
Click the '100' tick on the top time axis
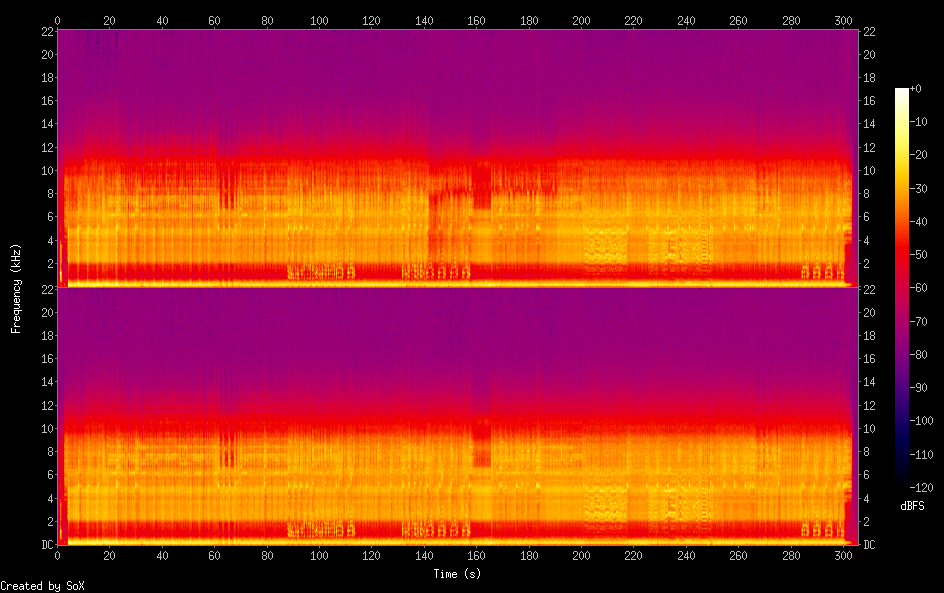point(319,20)
